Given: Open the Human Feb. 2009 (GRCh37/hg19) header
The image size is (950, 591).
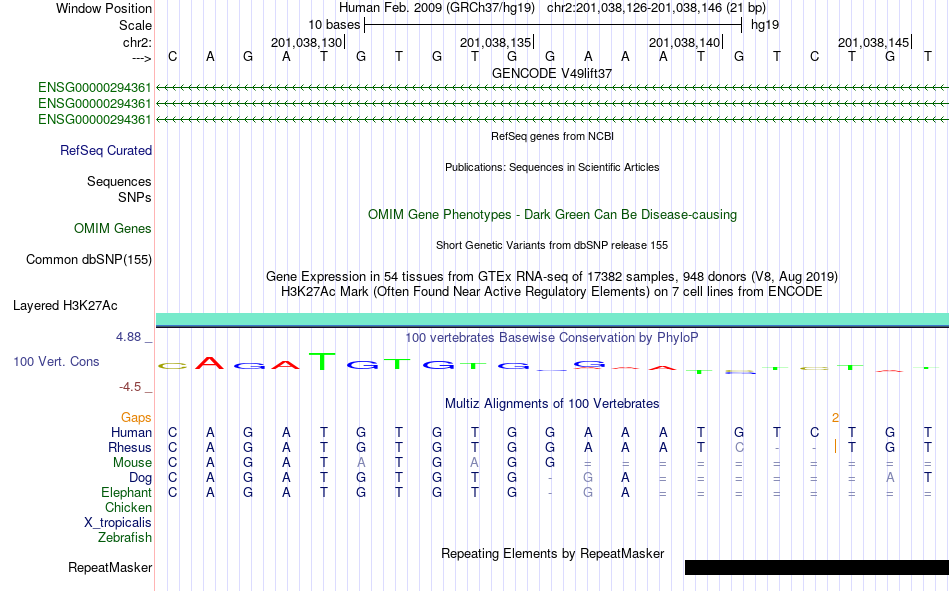Looking at the screenshot, I should coord(437,8).
